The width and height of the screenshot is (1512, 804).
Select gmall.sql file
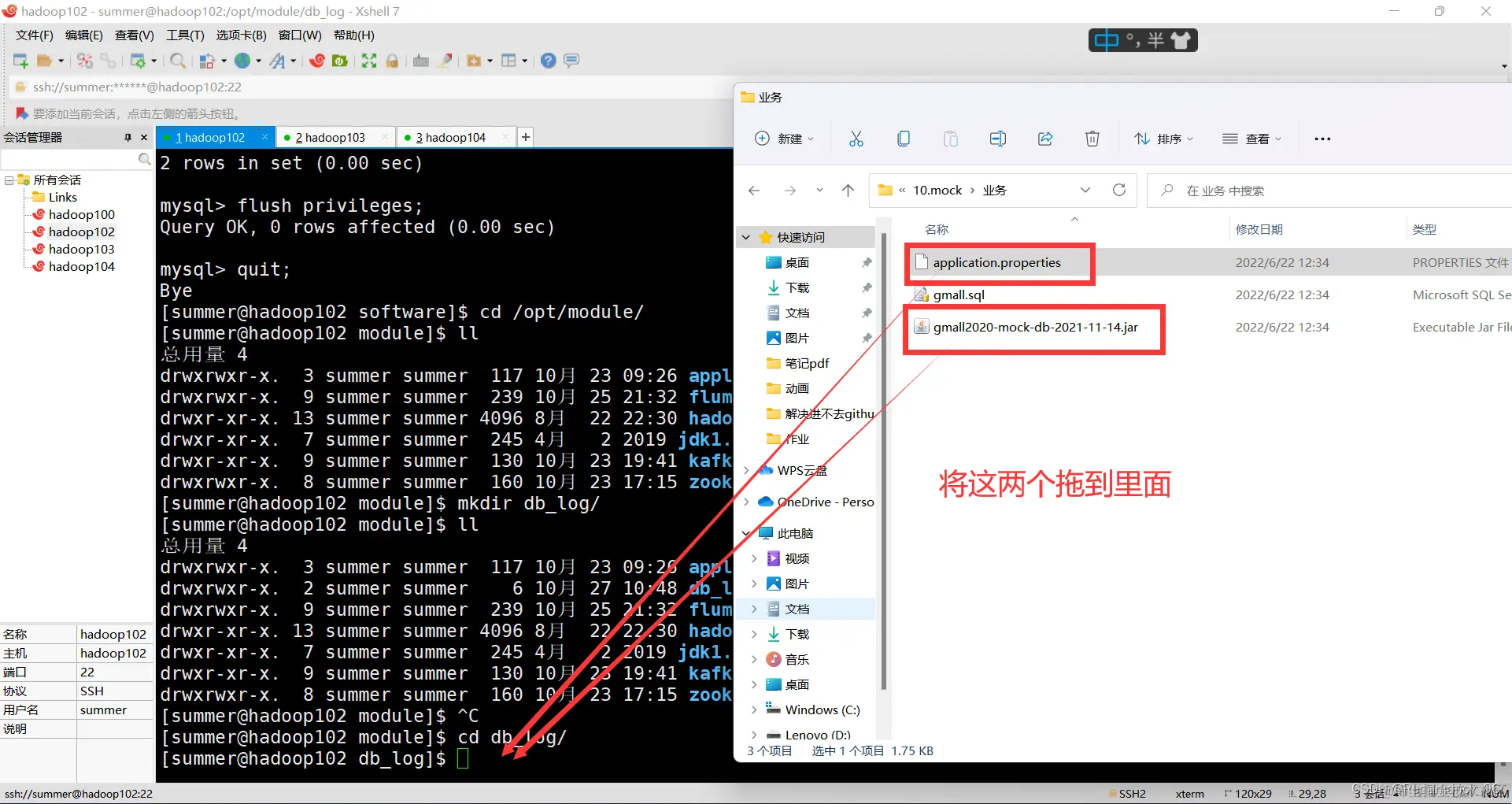(x=958, y=295)
